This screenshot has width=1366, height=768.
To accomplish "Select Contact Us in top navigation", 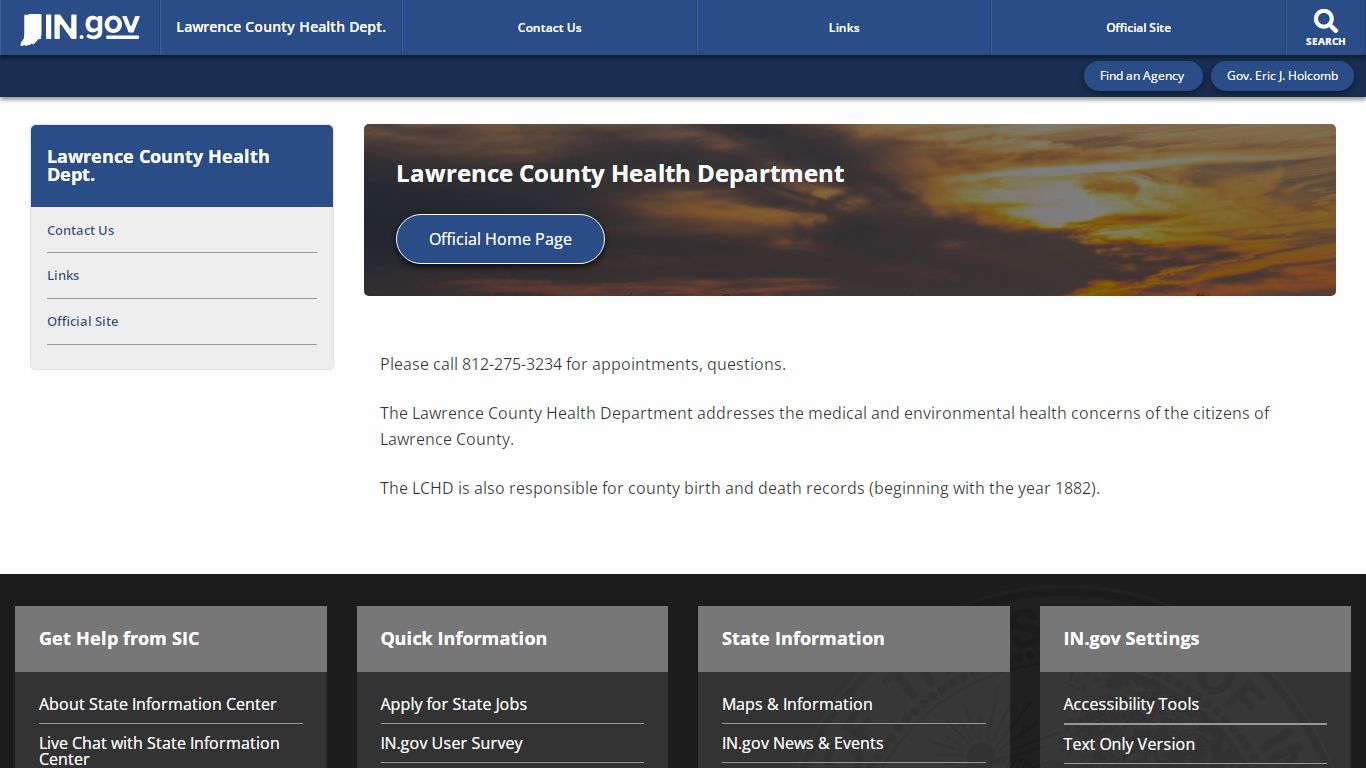I will point(549,27).
